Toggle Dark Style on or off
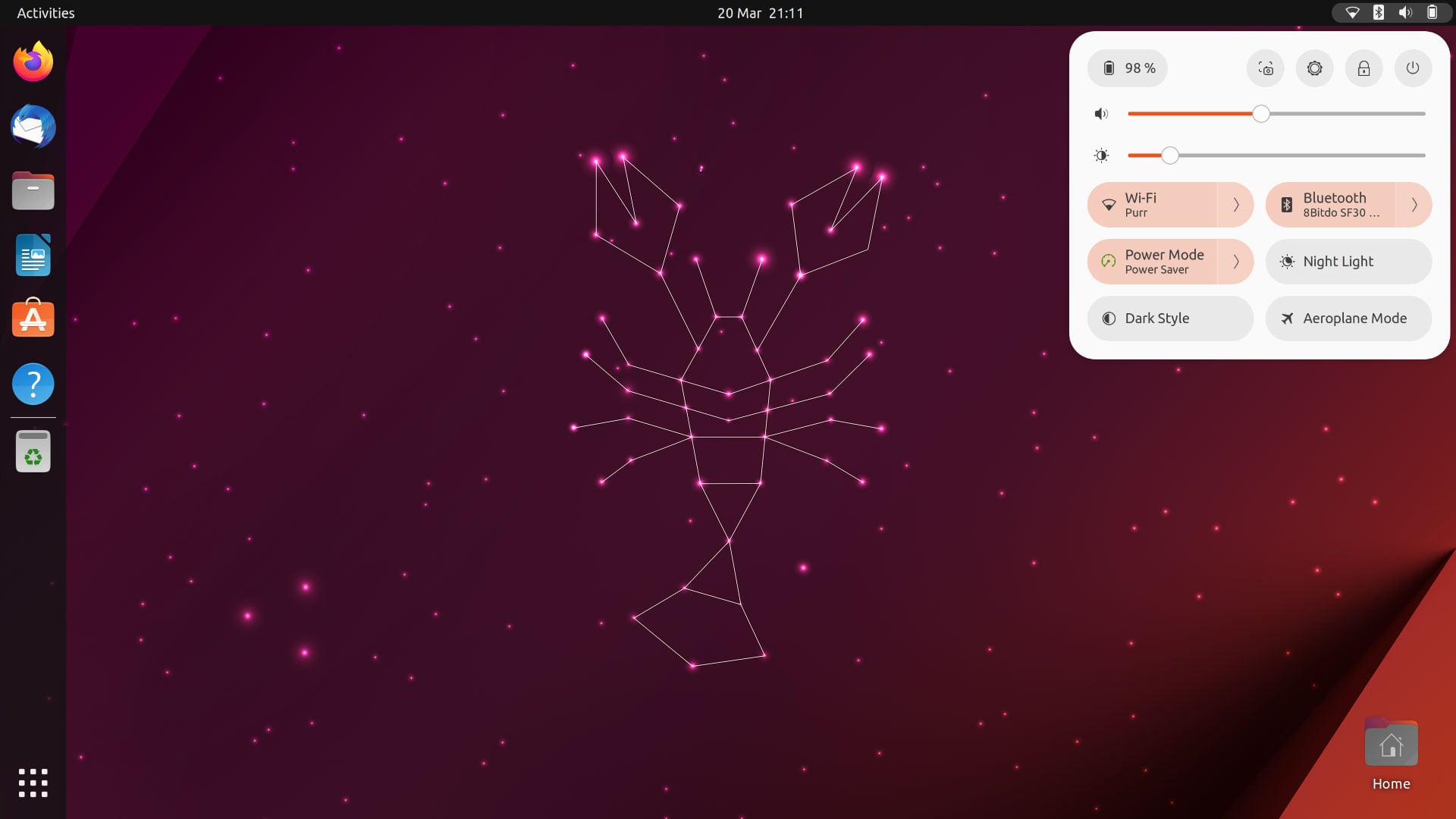The width and height of the screenshot is (1456, 819). [x=1171, y=318]
